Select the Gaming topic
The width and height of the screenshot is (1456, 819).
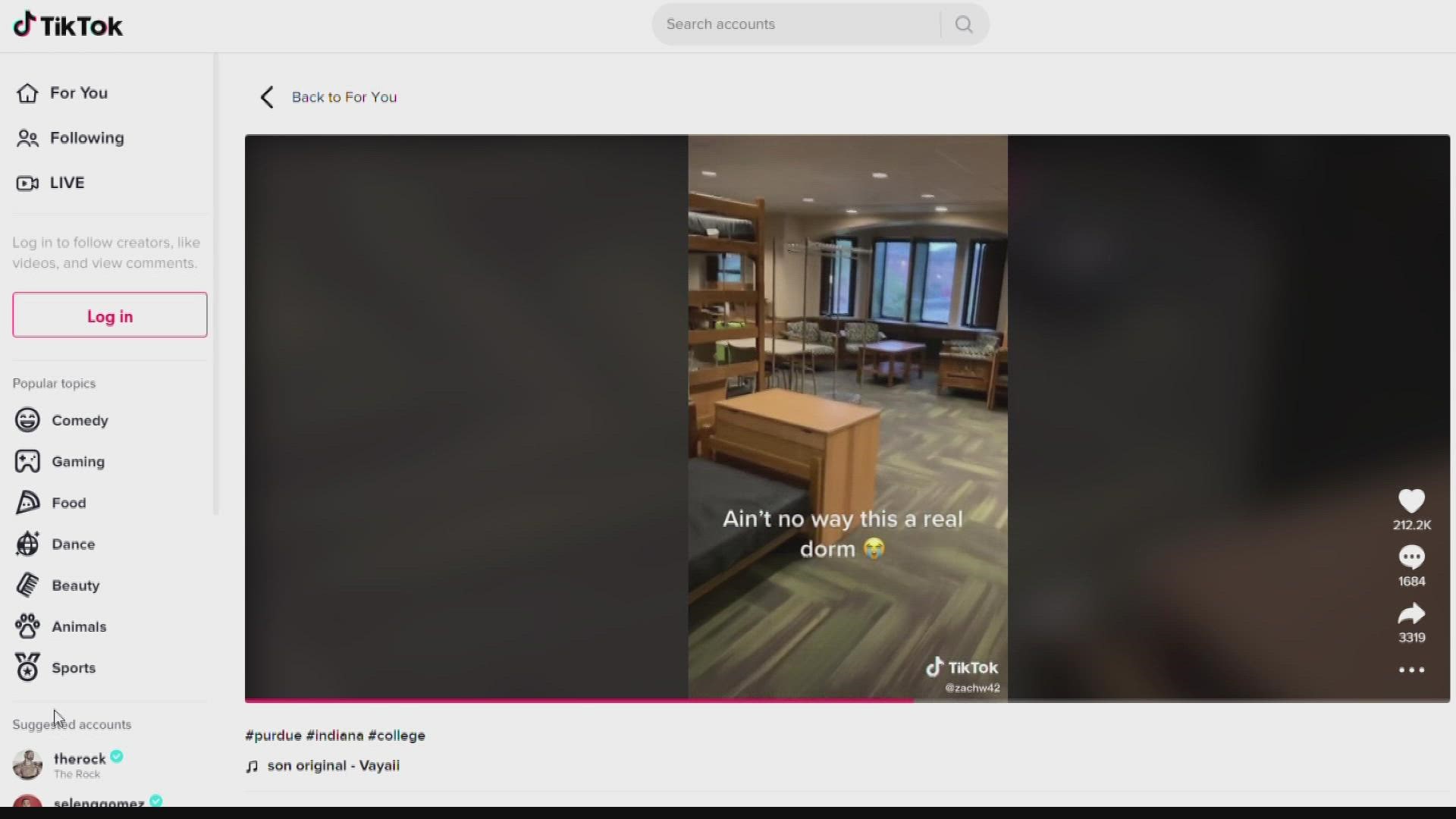[x=77, y=461]
